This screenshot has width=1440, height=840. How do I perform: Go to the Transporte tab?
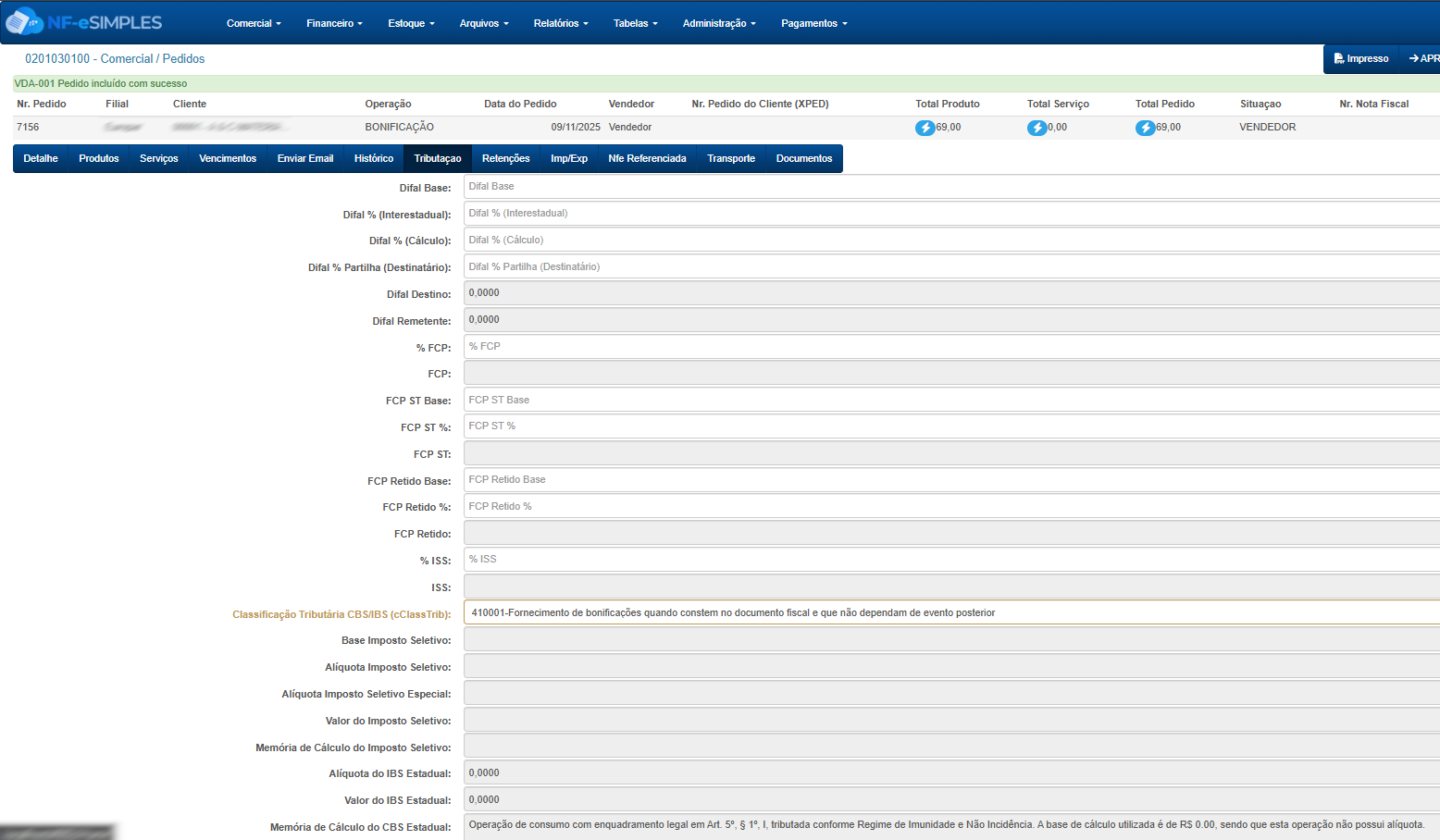click(731, 158)
